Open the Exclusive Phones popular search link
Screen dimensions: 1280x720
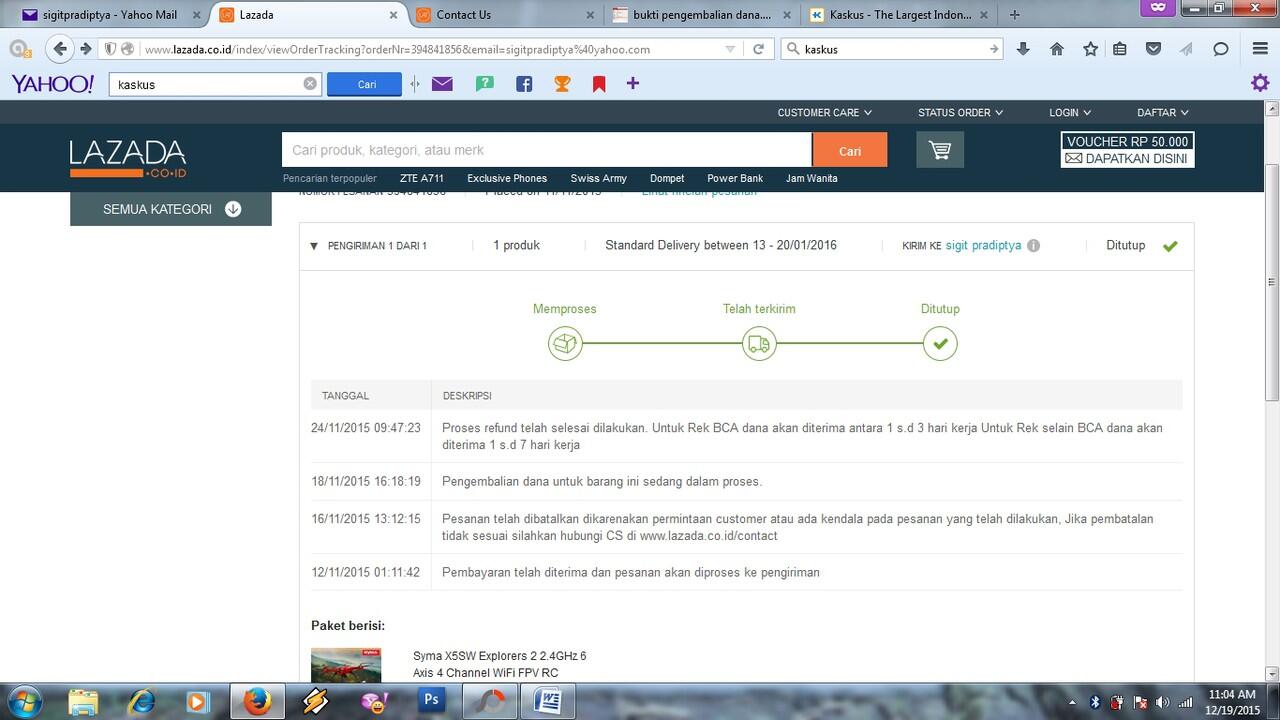pos(507,178)
